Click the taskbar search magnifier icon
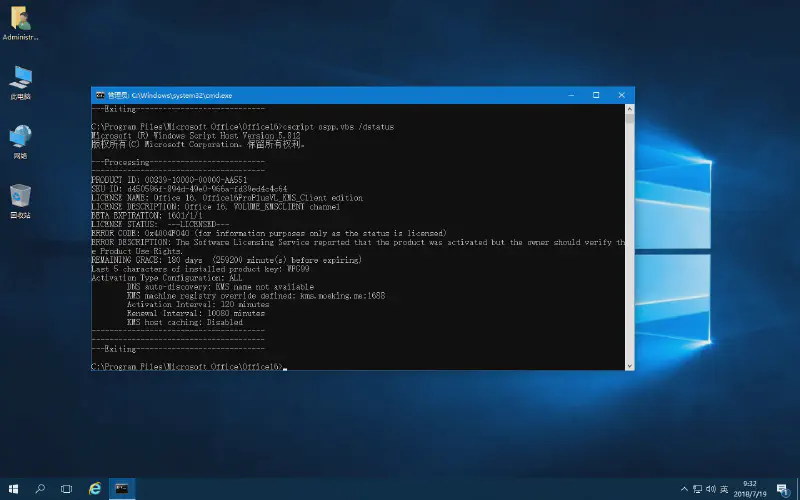 (x=41, y=488)
